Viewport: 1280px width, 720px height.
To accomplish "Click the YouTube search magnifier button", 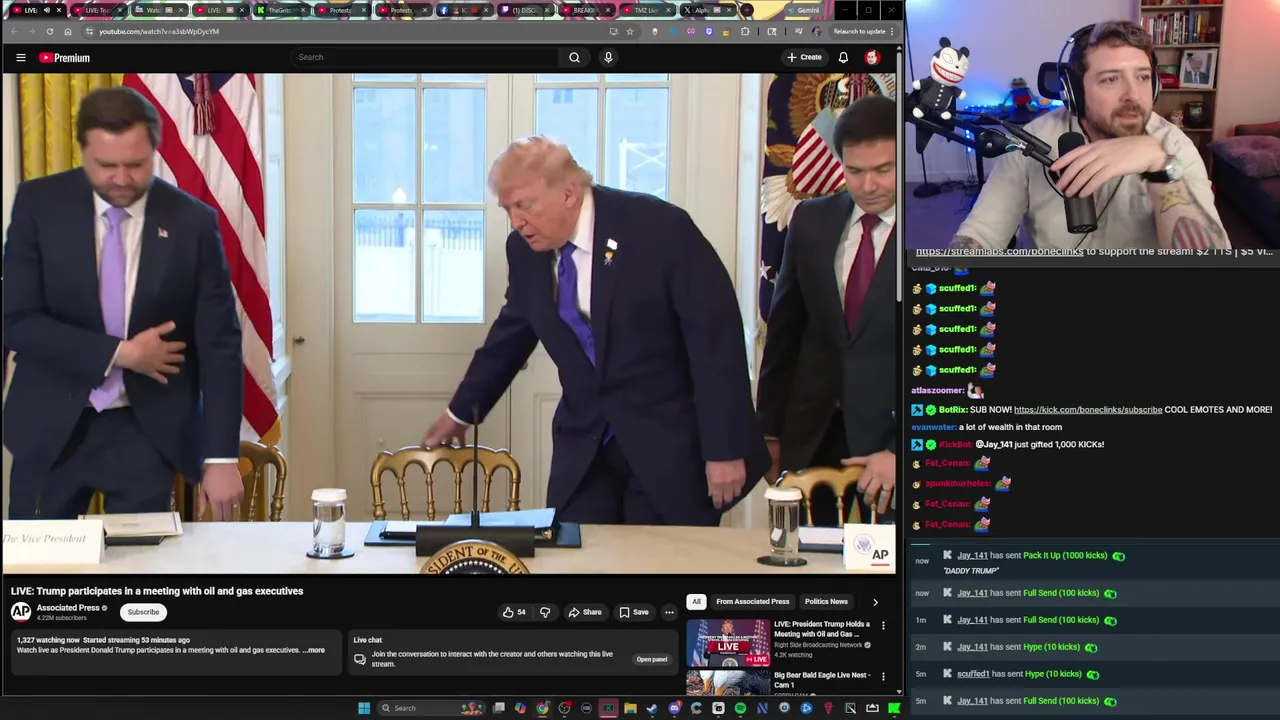I will tap(574, 57).
